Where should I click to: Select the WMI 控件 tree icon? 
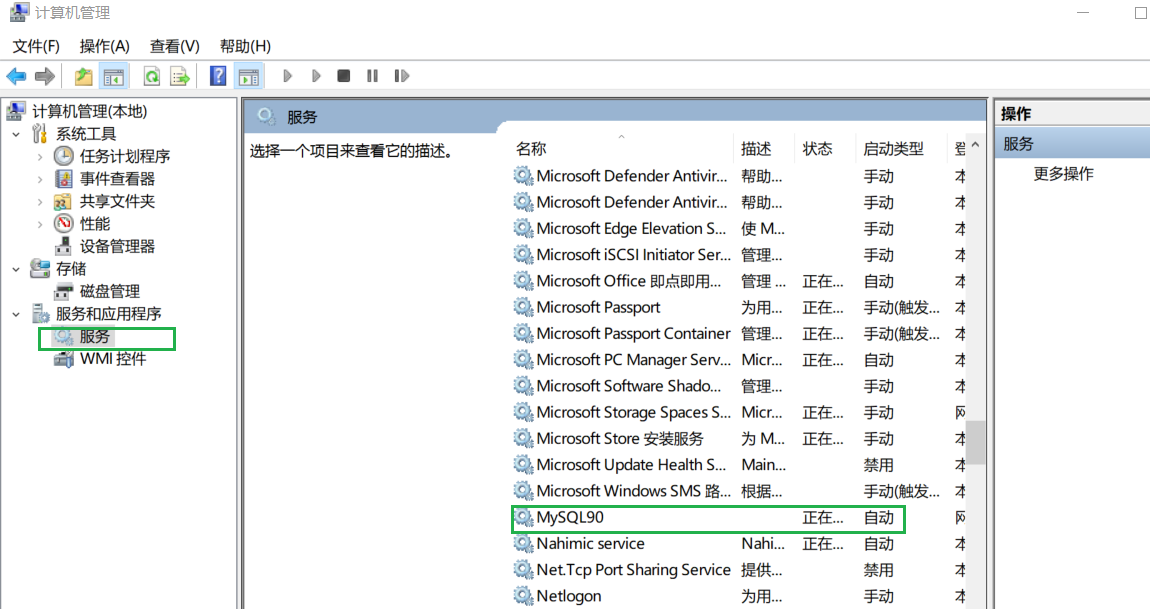(x=64, y=359)
